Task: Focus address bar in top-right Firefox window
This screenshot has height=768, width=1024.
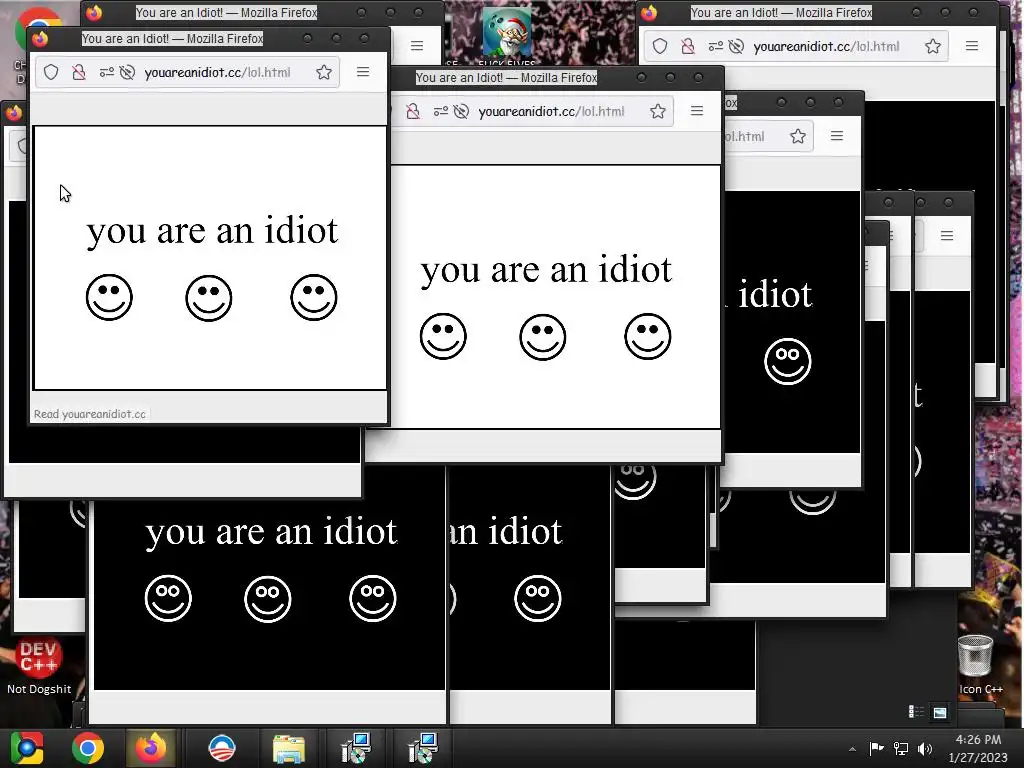Action: coord(796,46)
